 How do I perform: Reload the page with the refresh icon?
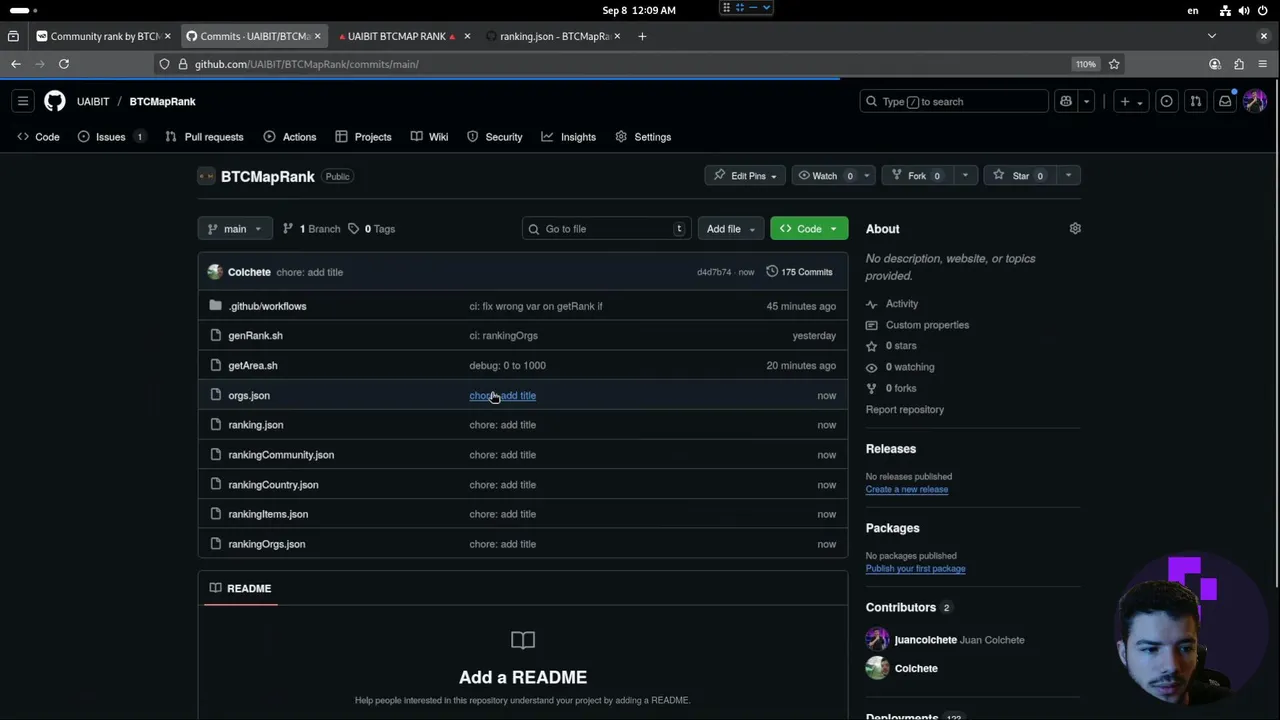(63, 64)
